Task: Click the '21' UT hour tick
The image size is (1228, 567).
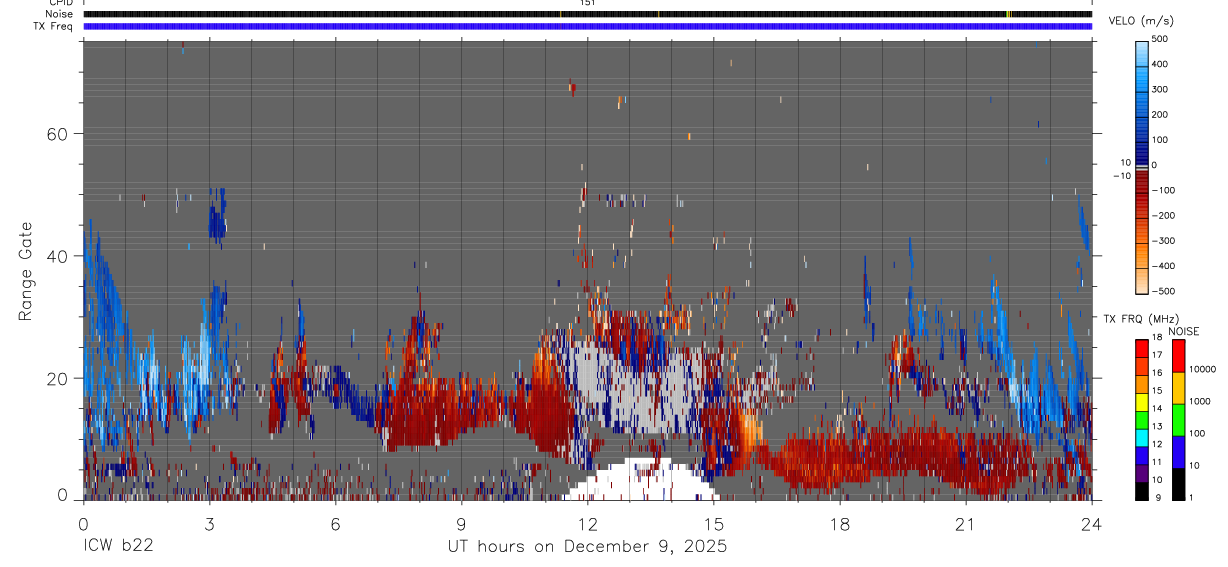Action: (x=965, y=523)
